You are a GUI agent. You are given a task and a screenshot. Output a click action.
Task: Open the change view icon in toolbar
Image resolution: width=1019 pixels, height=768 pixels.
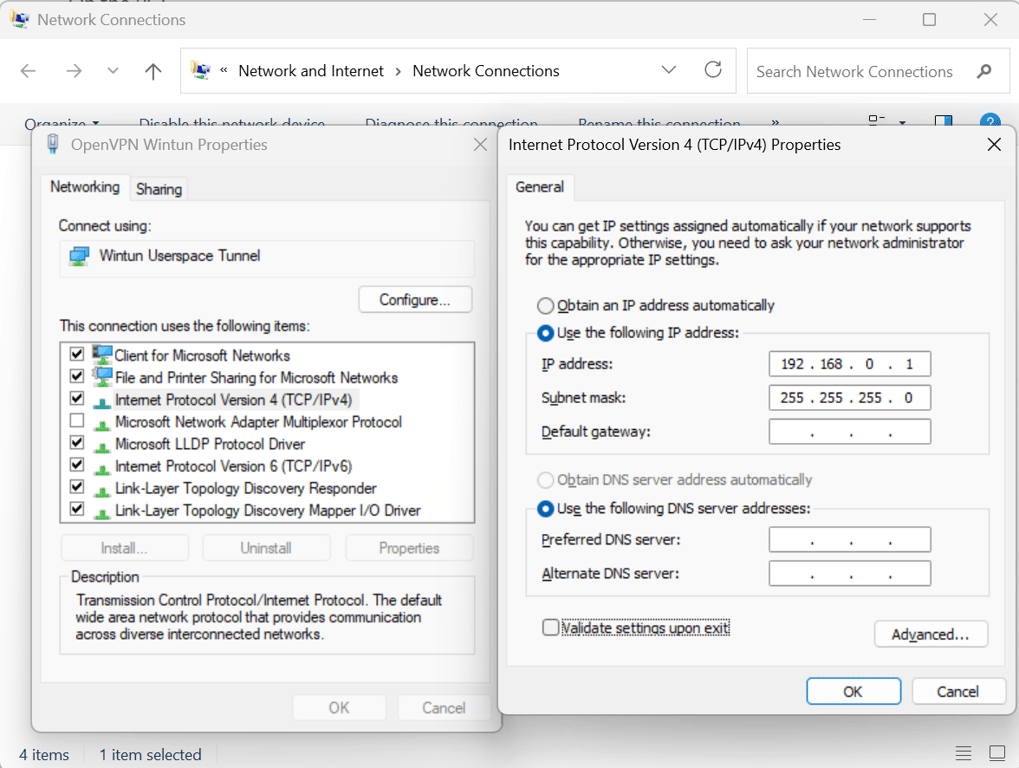click(877, 121)
